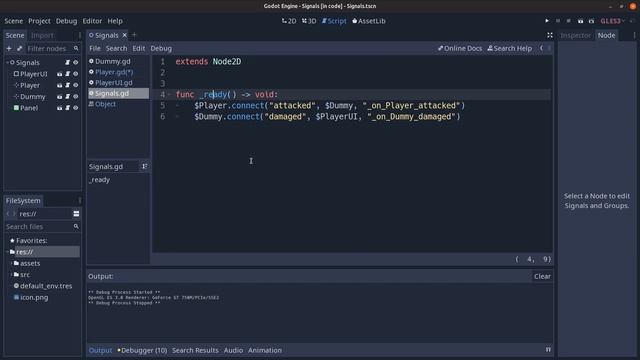Open the AssetLib workspace

coord(369,21)
